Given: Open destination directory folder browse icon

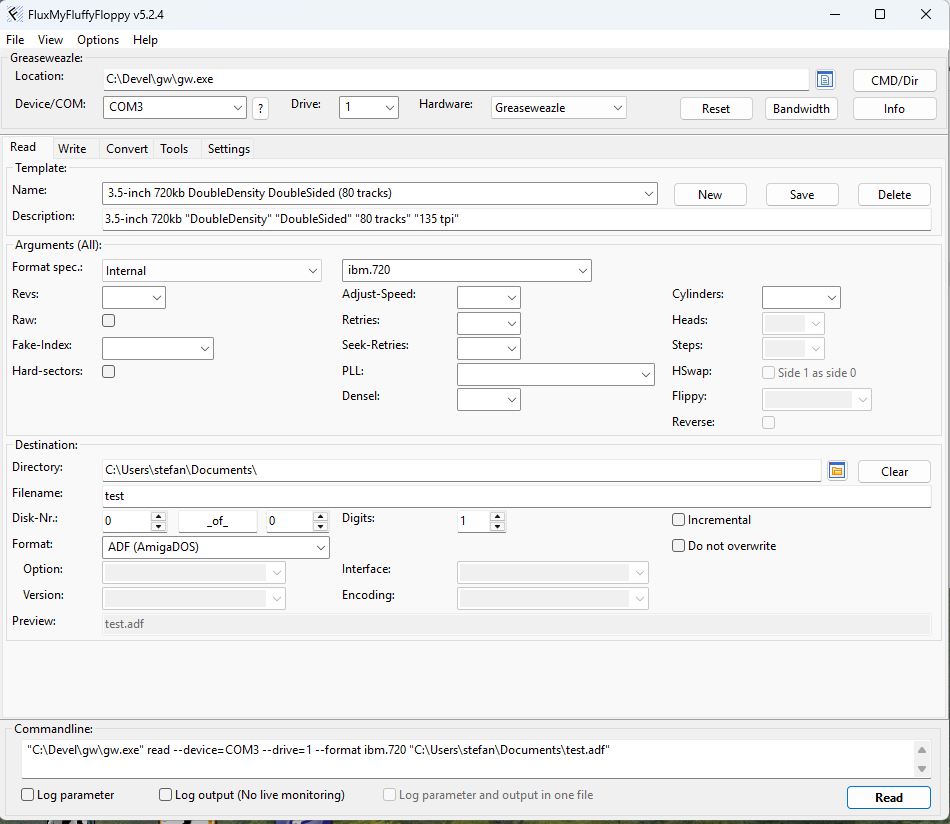Looking at the screenshot, I should 837,471.
